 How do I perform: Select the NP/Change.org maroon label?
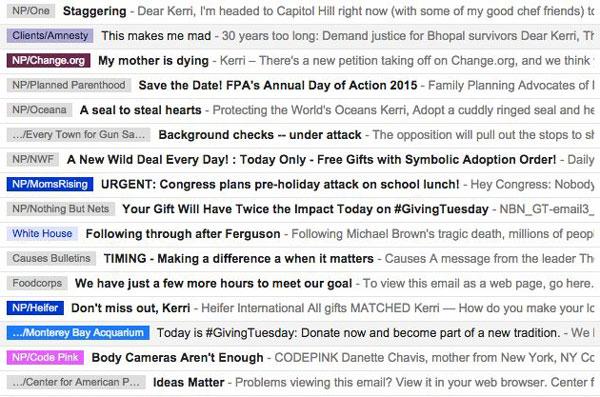point(48,60)
